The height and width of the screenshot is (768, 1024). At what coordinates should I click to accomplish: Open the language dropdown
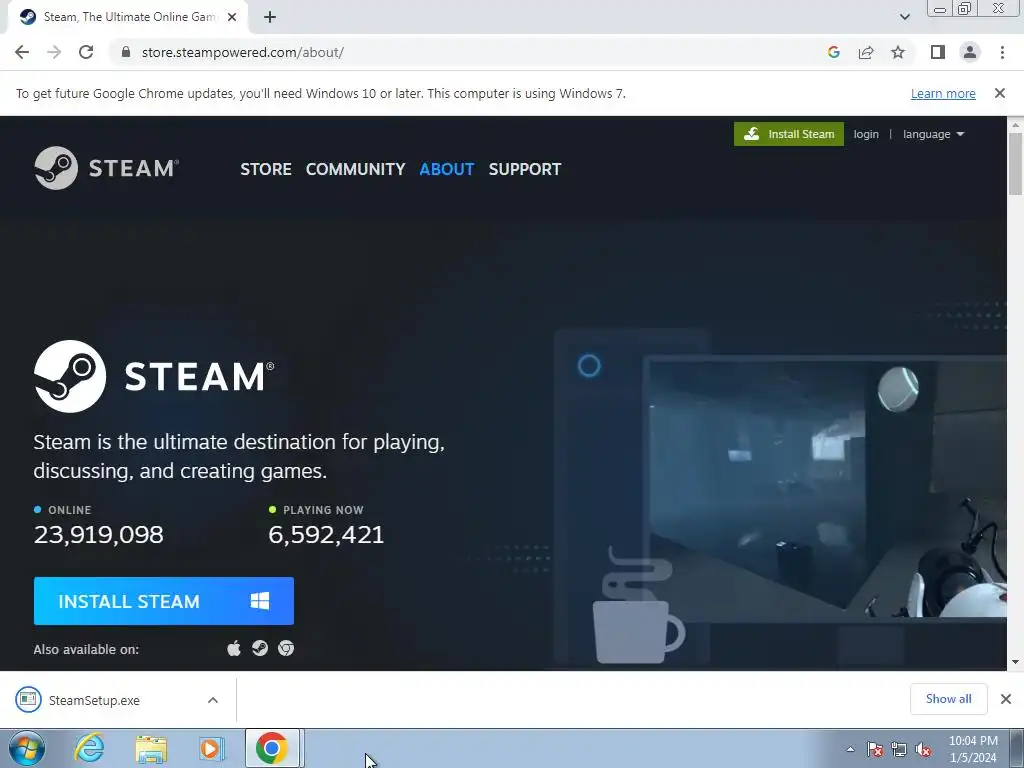click(933, 134)
